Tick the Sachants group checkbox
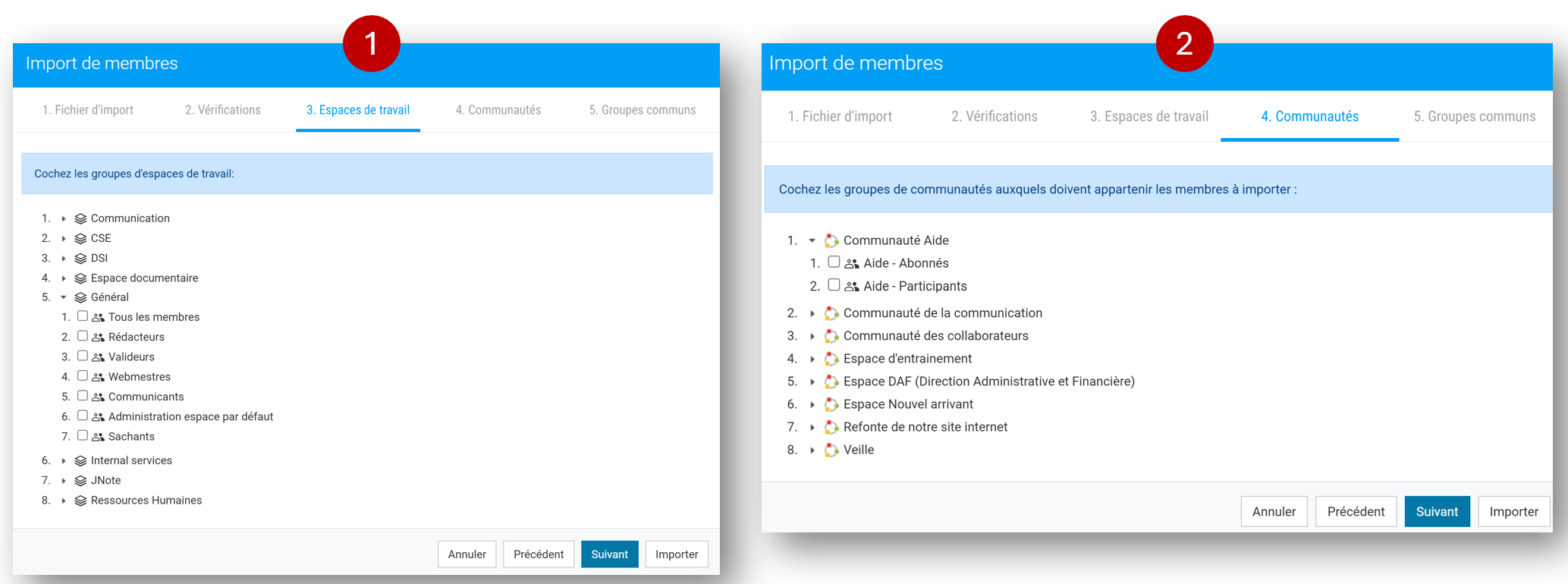 coord(83,435)
